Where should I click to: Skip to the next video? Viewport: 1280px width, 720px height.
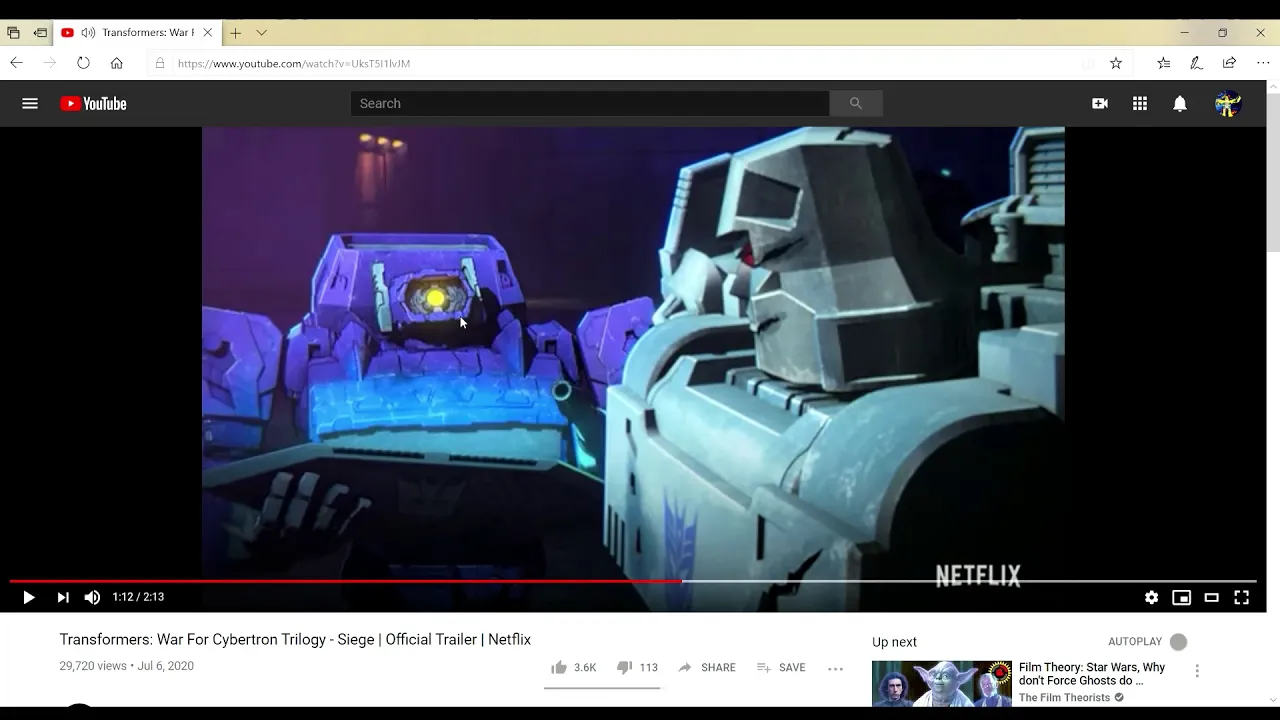point(62,597)
